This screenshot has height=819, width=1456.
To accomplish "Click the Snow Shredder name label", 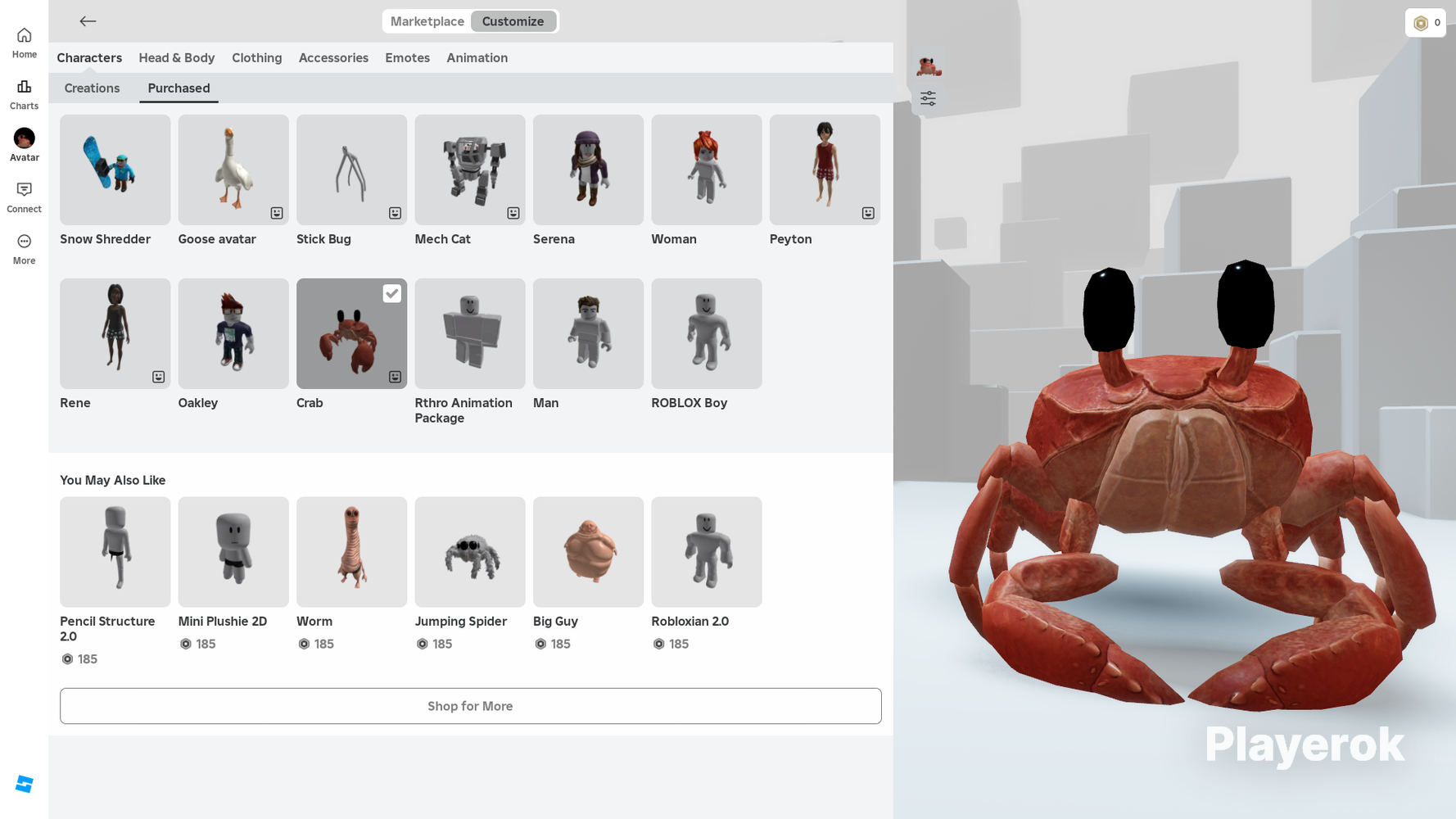I will point(105,239).
